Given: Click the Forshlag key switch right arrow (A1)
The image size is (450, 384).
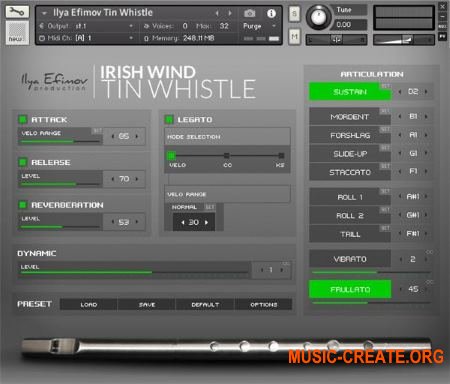Looking at the screenshot, I should (x=426, y=135).
